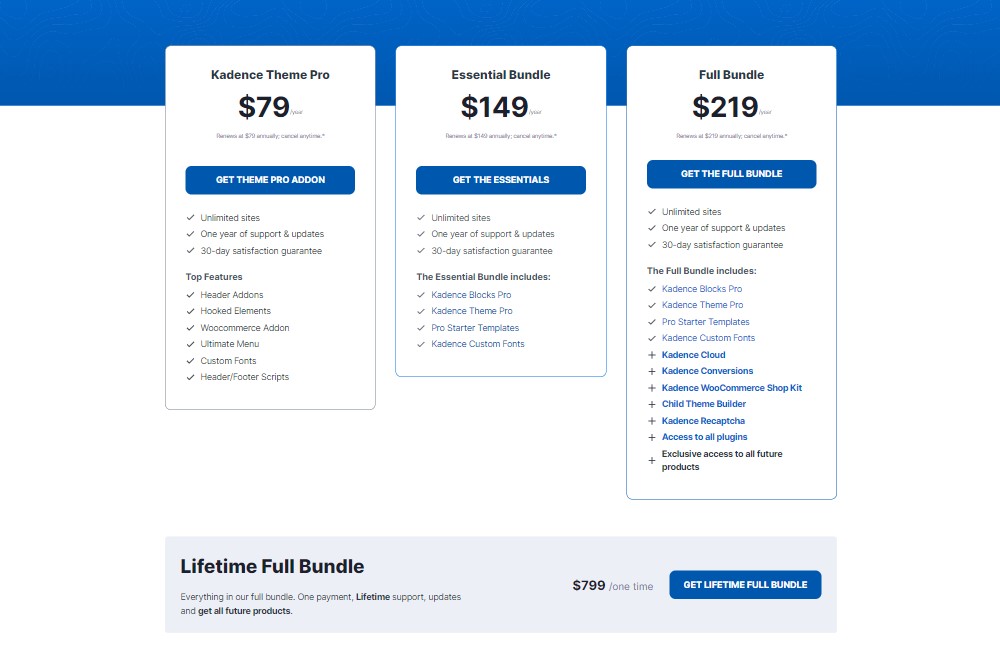Open the Kadence Cloud link
1000x653 pixels.
(x=693, y=355)
